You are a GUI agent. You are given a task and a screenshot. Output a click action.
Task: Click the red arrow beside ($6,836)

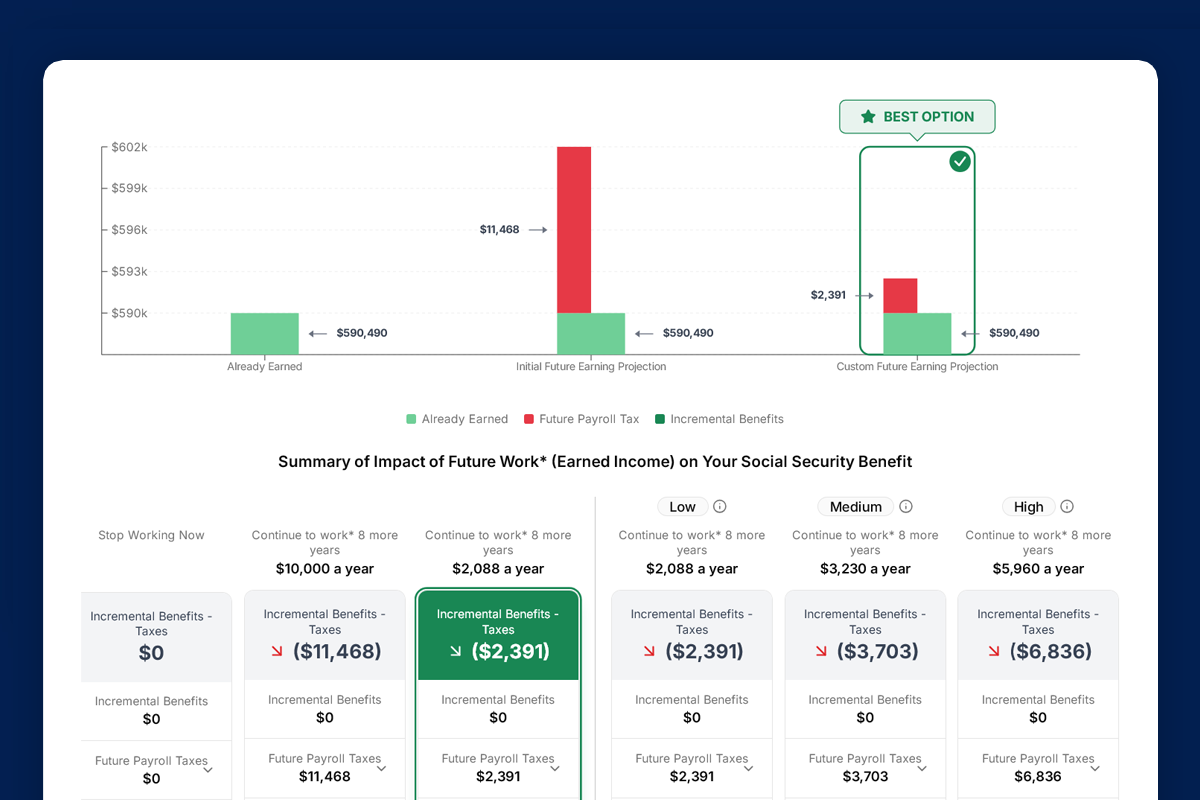[x=994, y=652]
